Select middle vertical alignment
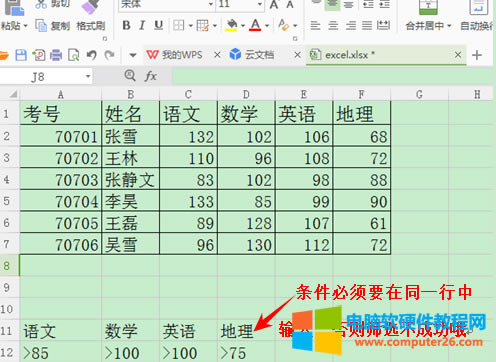 tap(332, 5)
